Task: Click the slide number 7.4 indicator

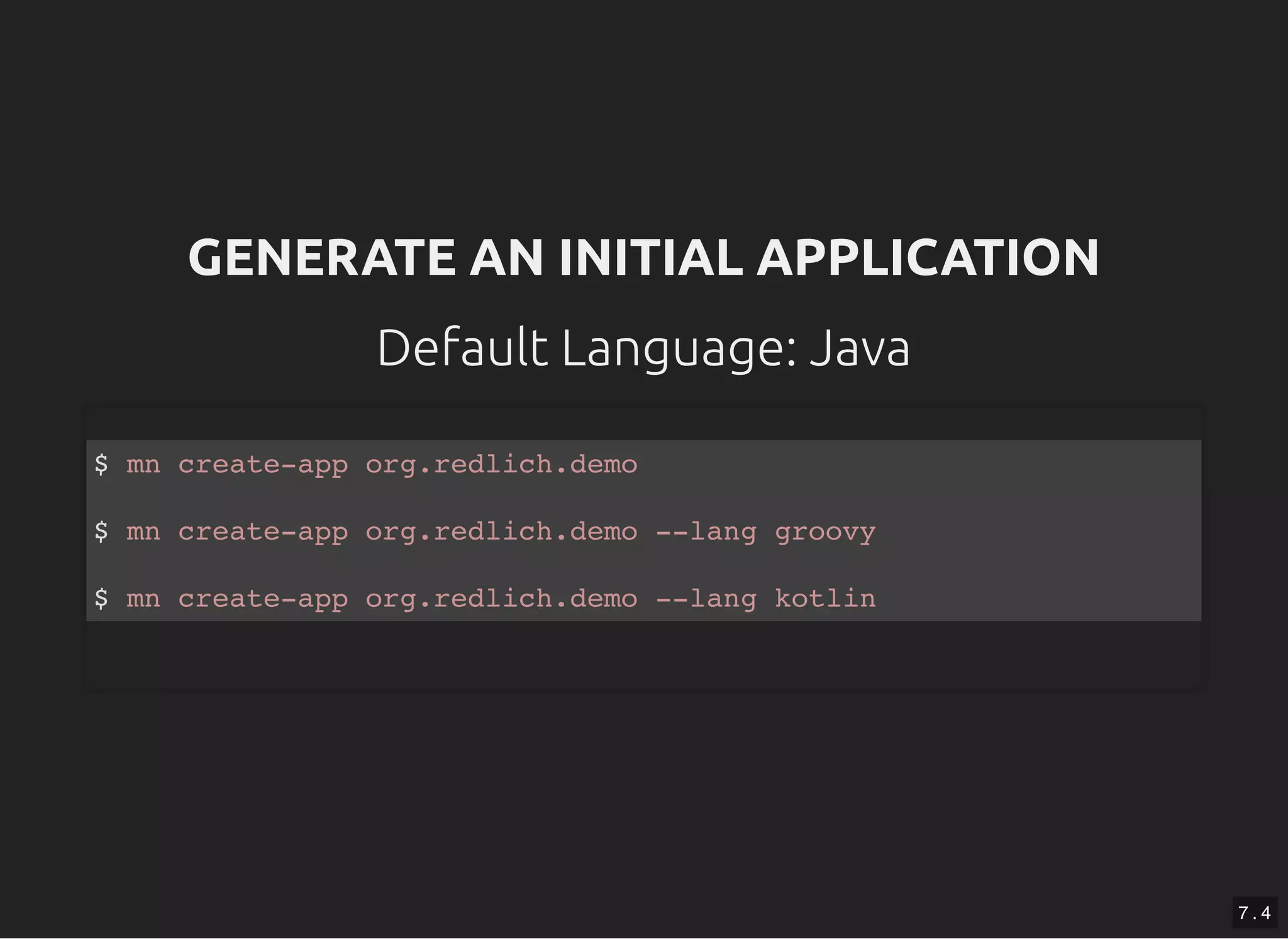Action: pos(1254,913)
